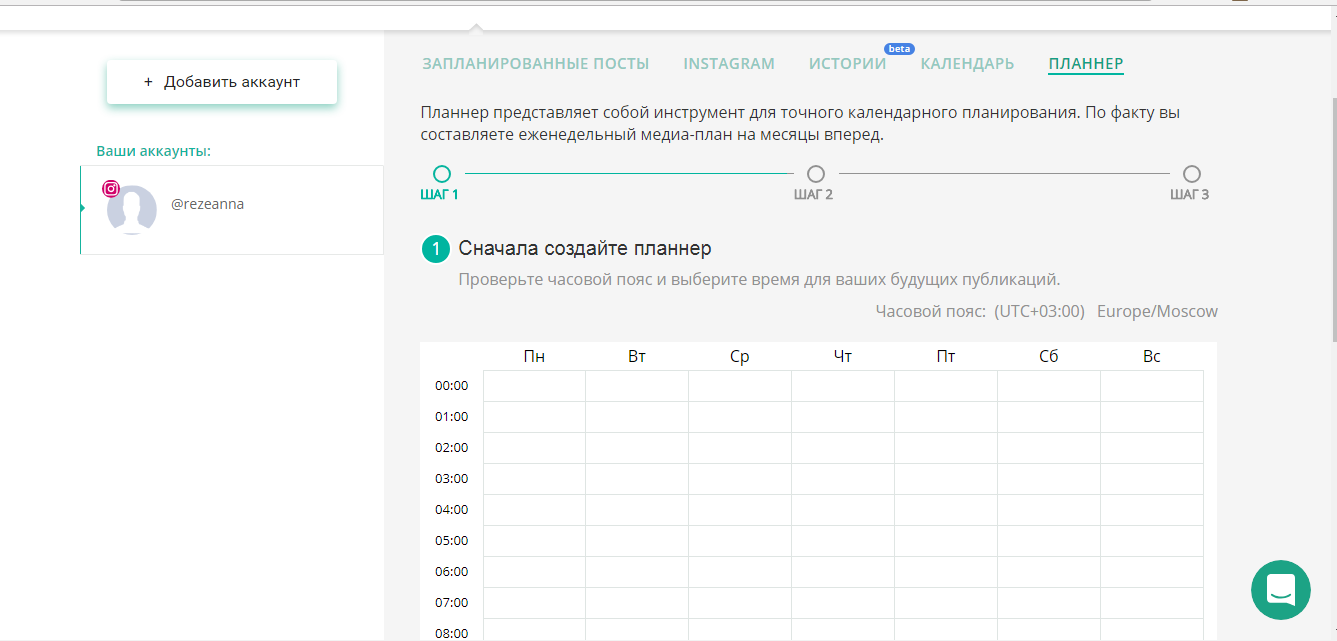Open the INSTAGRAM tab
1337x641 pixels.
coord(729,63)
